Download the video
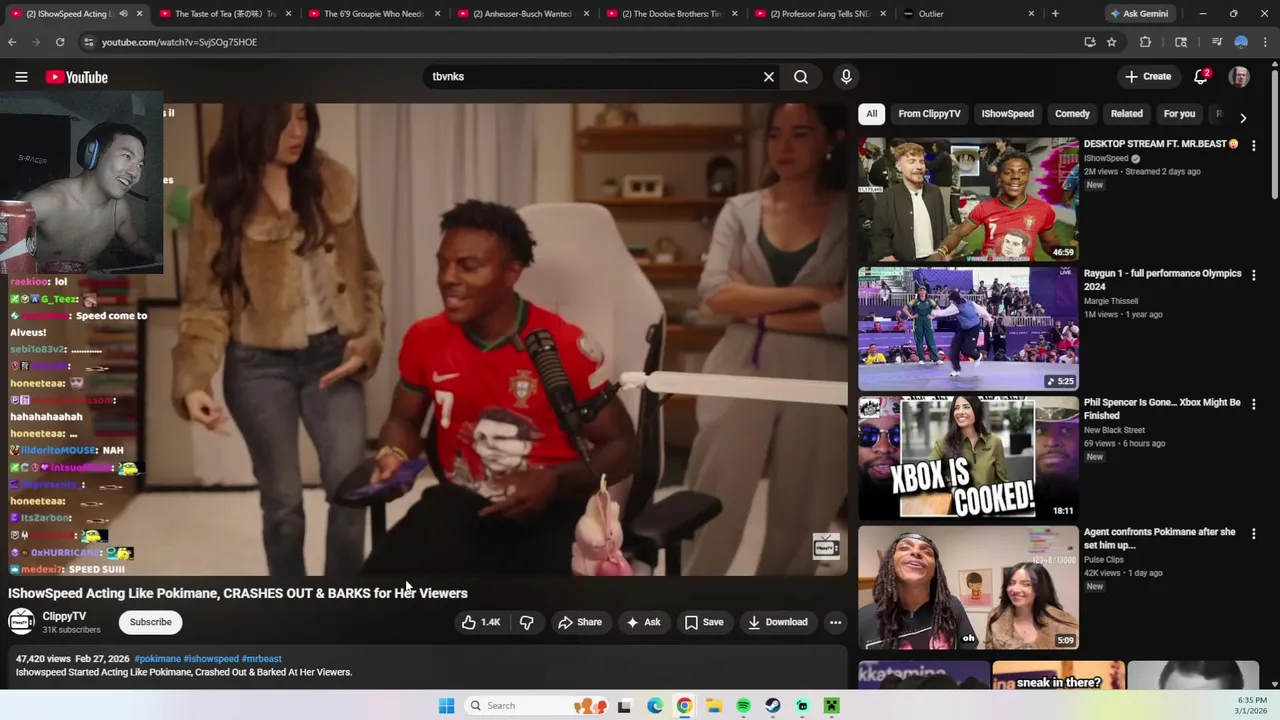1280x720 pixels. pyautogui.click(x=777, y=622)
